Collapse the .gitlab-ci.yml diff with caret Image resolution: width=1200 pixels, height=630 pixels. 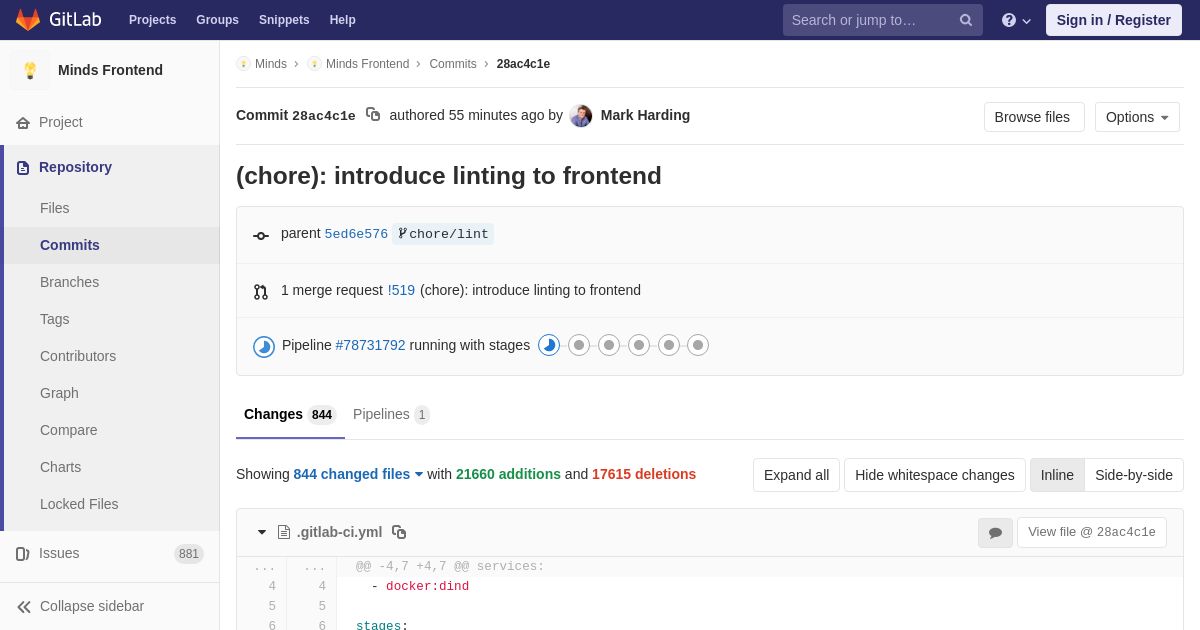coord(262,532)
